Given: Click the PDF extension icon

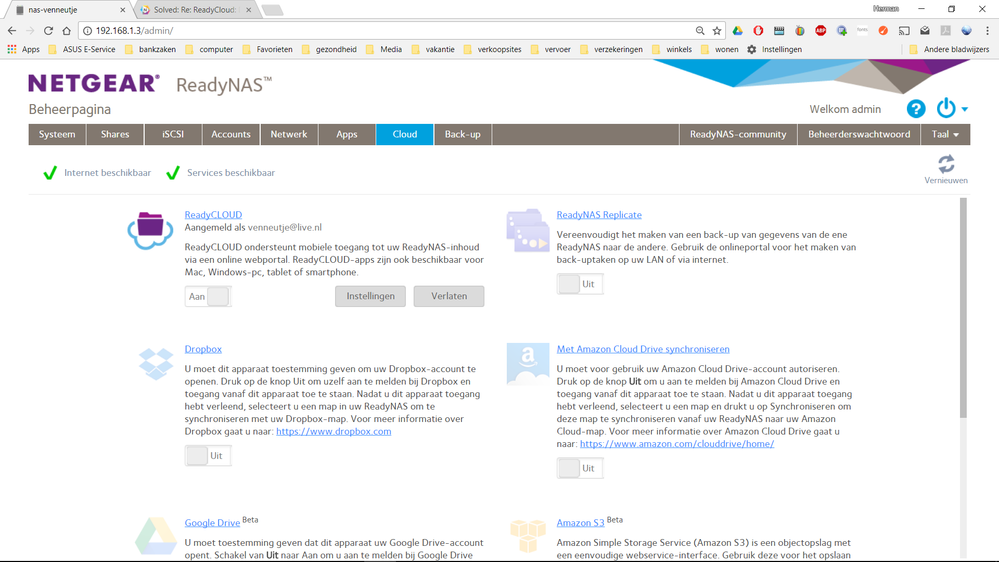Looking at the screenshot, I should [x=945, y=31].
